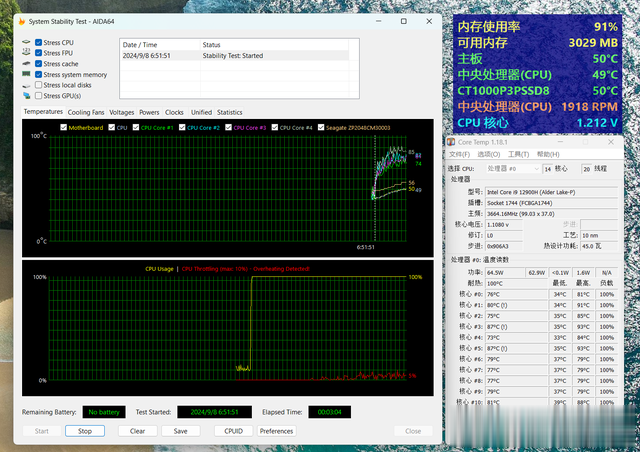The image size is (640, 452).
Task: Open CPUID panel button
Action: 233,431
